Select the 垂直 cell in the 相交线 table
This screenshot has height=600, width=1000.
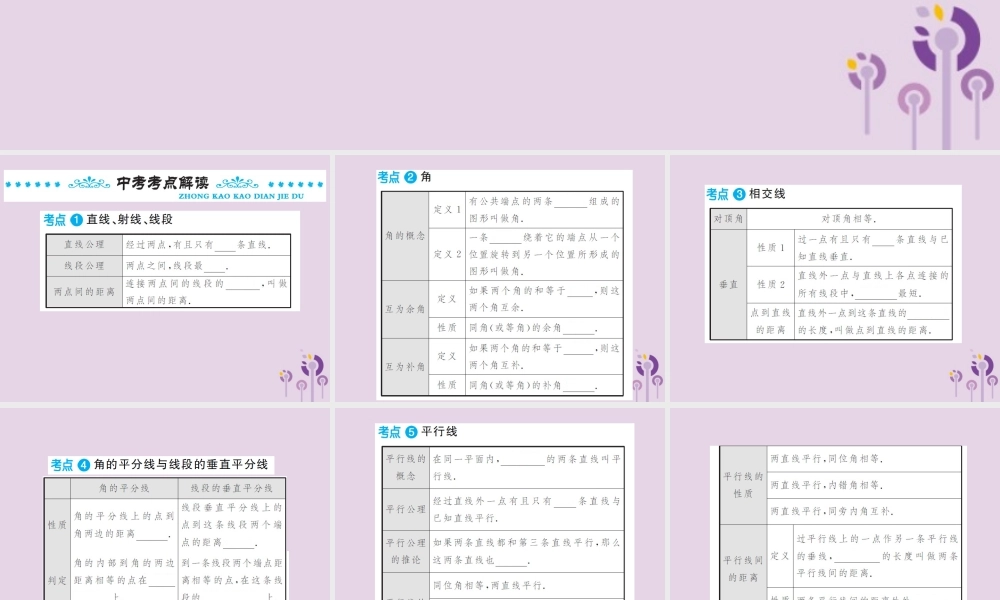(x=728, y=284)
